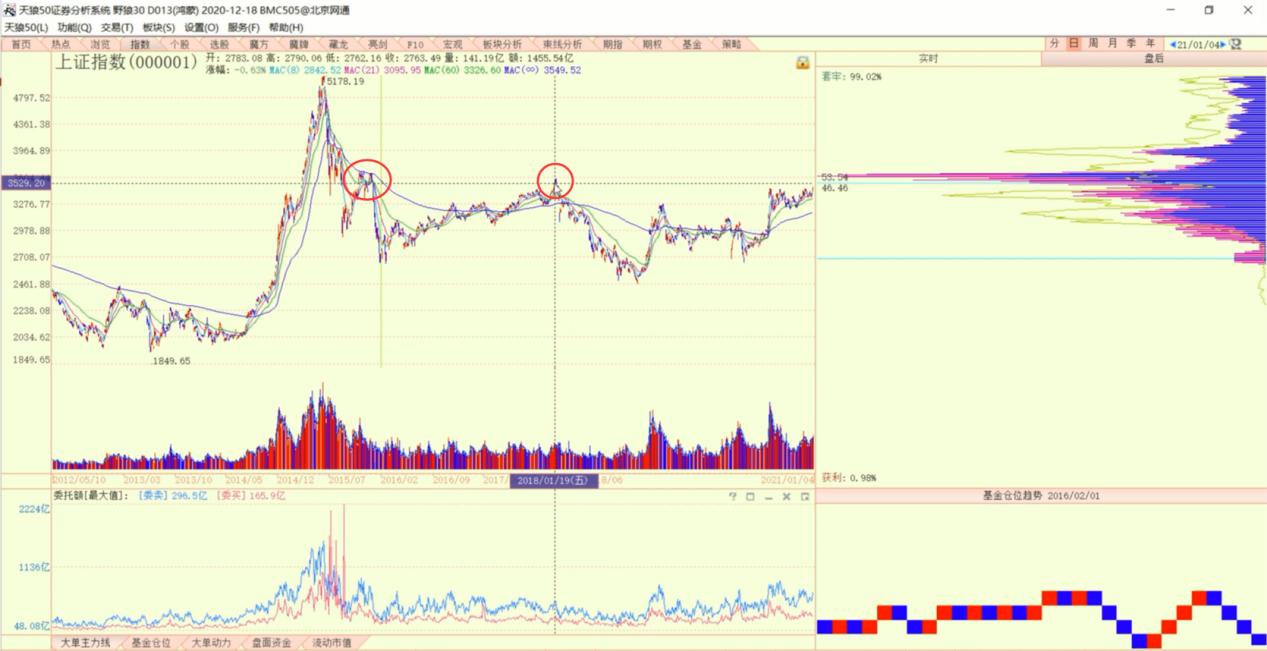Image resolution: width=1267 pixels, height=651 pixels.
Task: Switch to the 盘面资金 indicator tab
Action: 271,643
